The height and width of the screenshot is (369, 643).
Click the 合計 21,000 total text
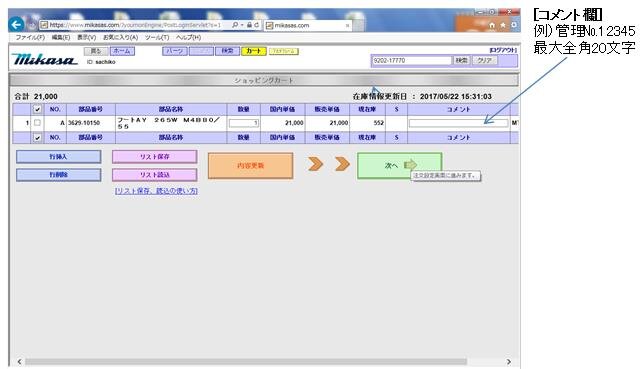tap(36, 96)
